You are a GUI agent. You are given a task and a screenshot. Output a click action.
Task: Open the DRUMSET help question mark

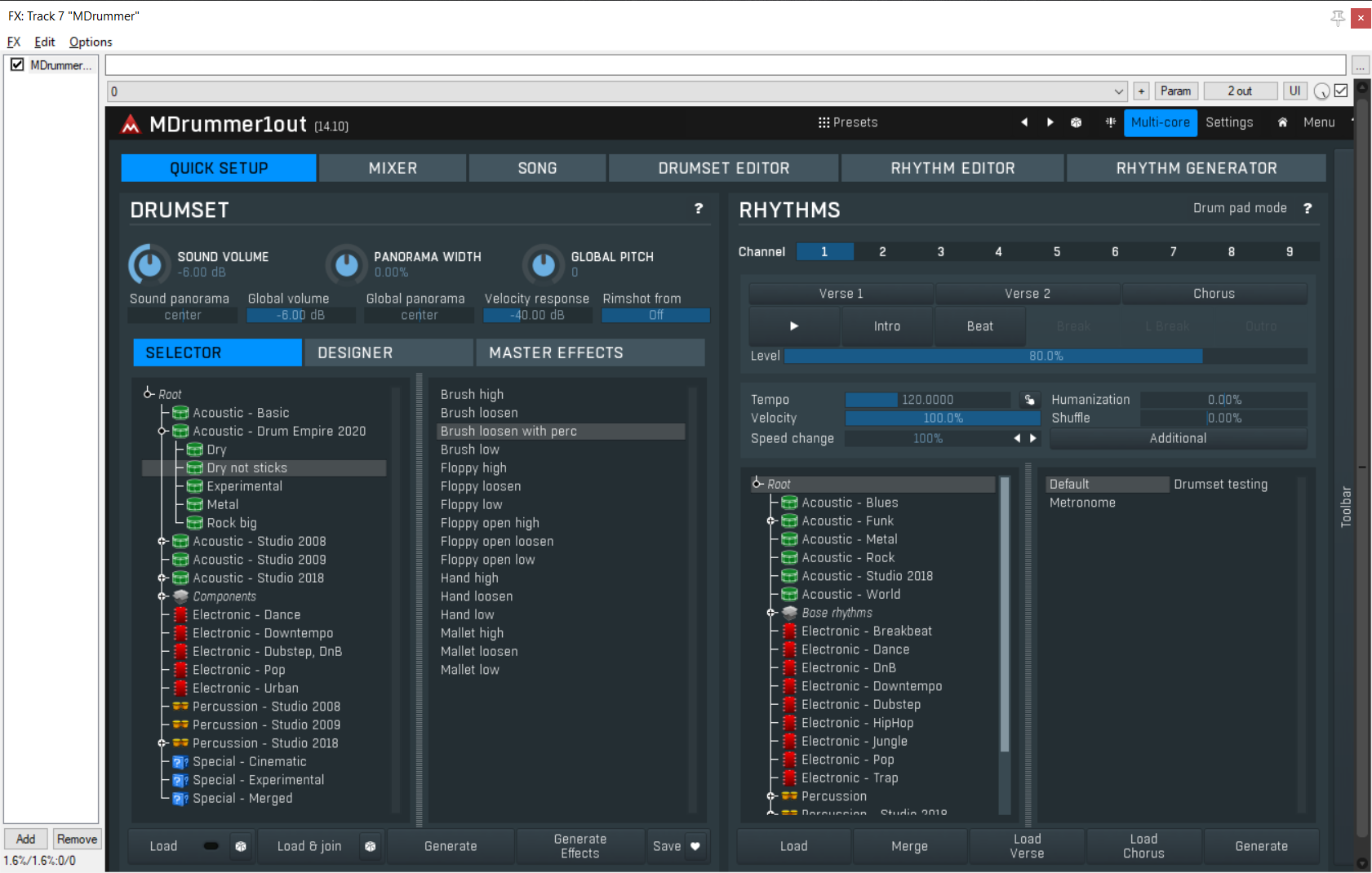point(699,209)
